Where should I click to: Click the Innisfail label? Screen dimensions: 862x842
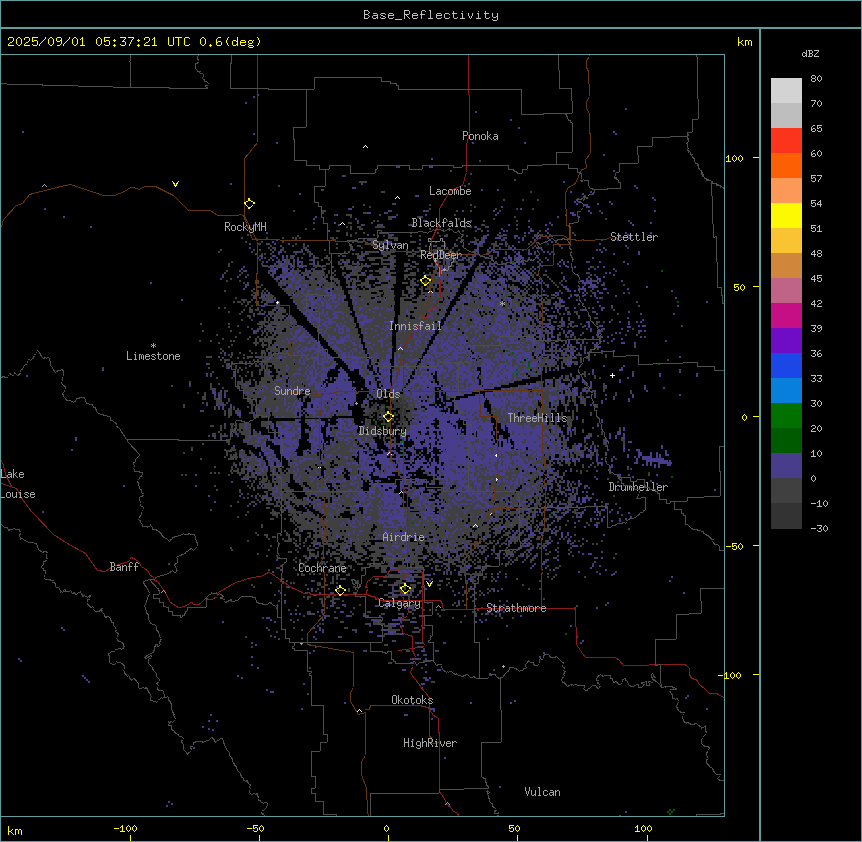pos(415,326)
